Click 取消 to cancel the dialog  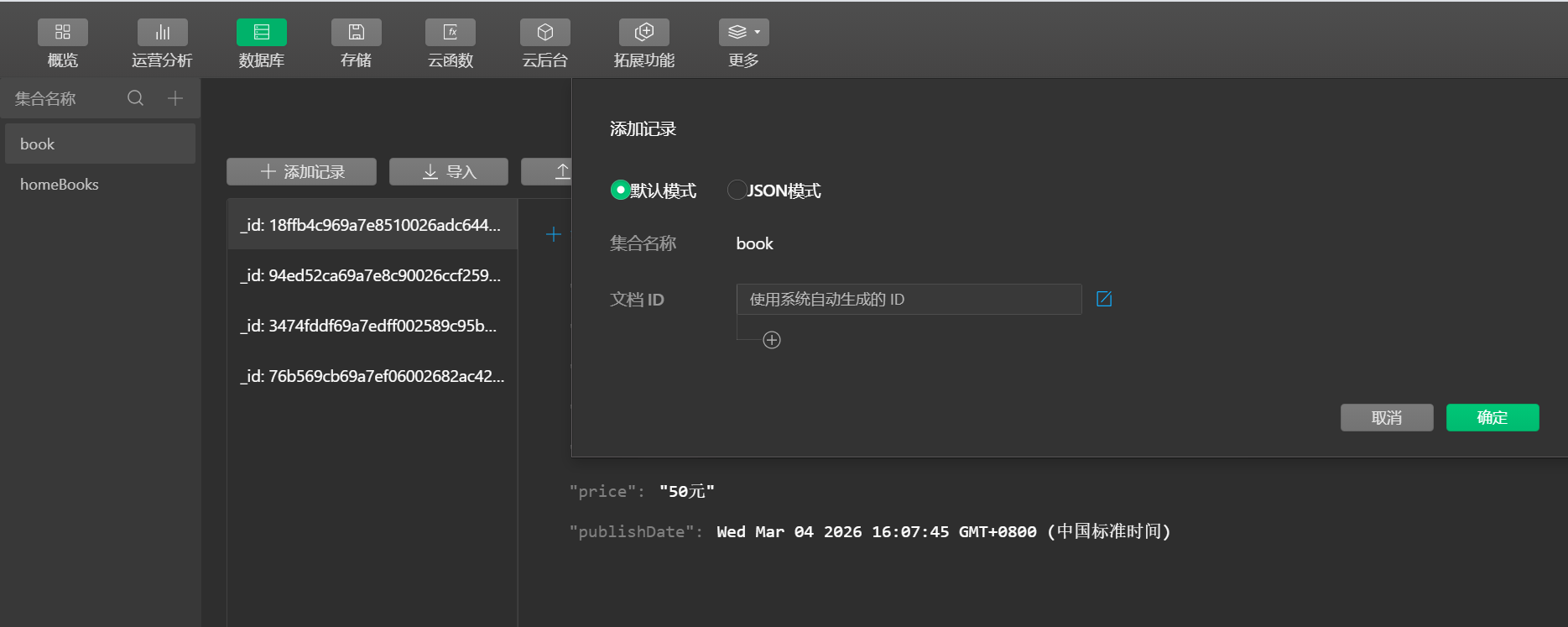[1387, 417]
